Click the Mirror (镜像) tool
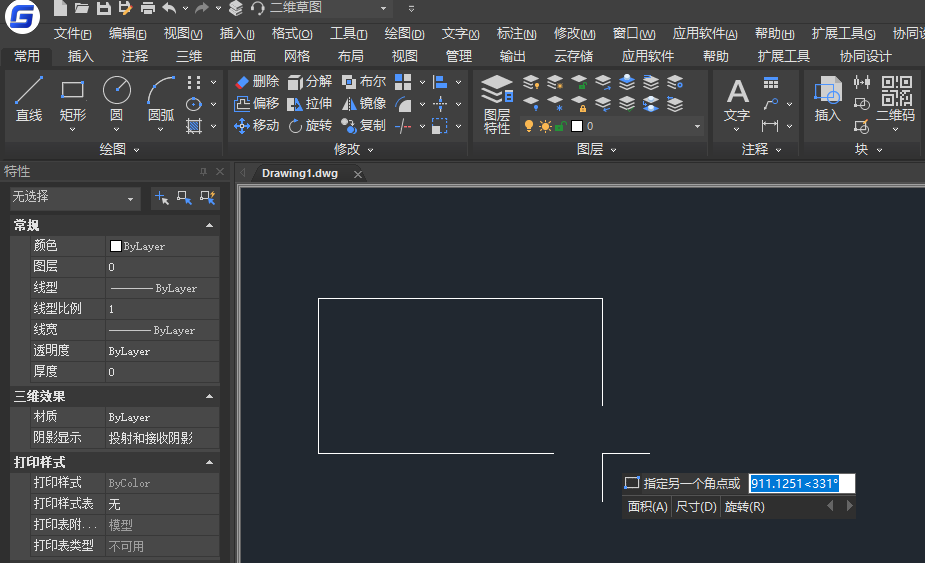Viewport: 925px width, 563px height. click(x=364, y=104)
